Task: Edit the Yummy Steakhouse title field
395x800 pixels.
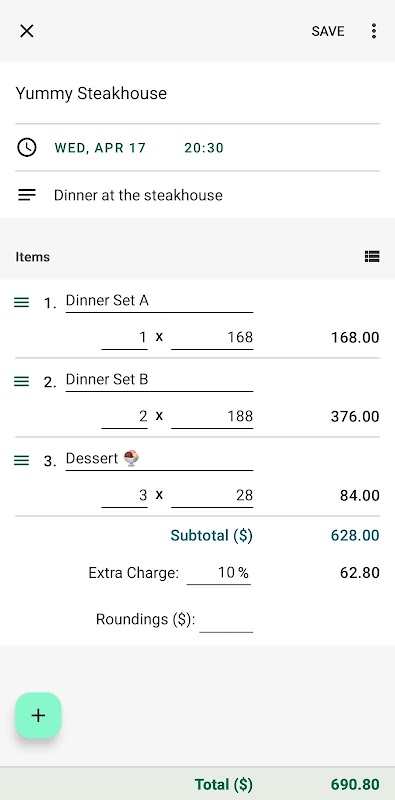Action: tap(198, 94)
